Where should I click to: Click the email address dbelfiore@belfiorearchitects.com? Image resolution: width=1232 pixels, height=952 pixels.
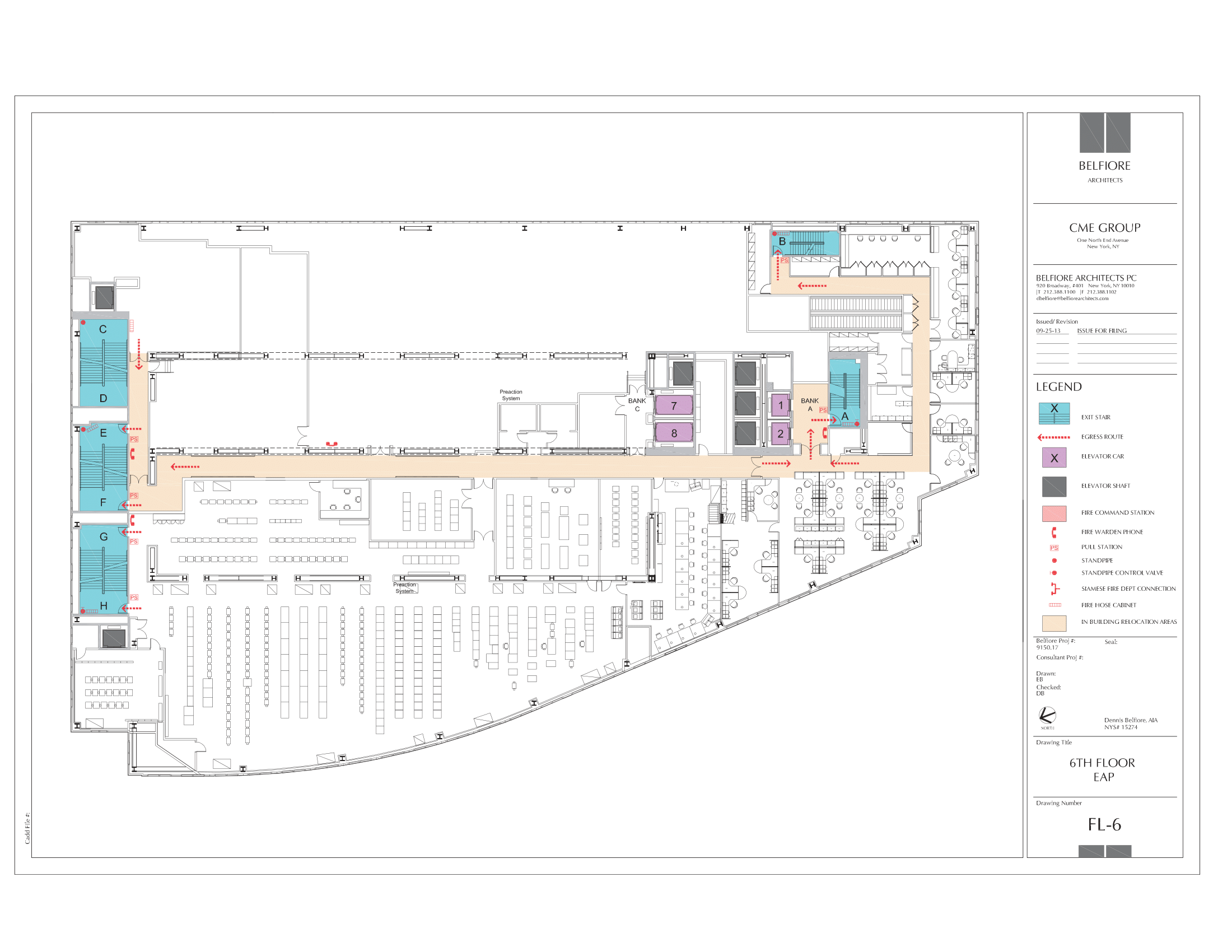1072,298
